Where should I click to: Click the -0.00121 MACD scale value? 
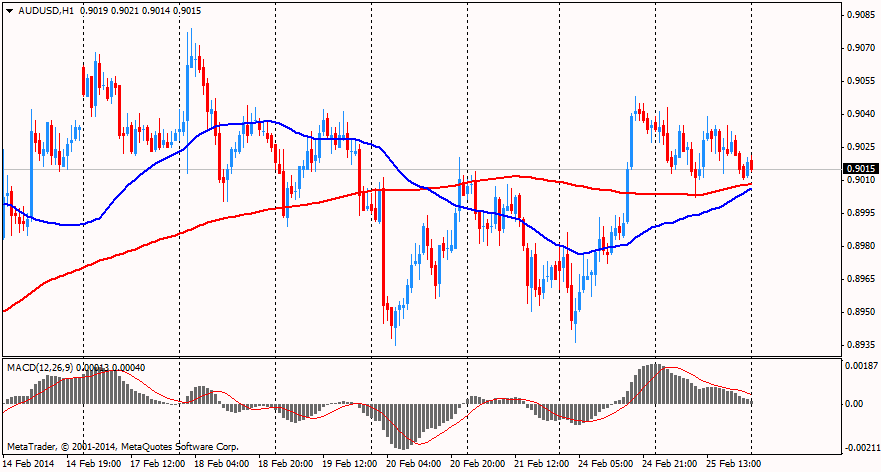(x=860, y=447)
